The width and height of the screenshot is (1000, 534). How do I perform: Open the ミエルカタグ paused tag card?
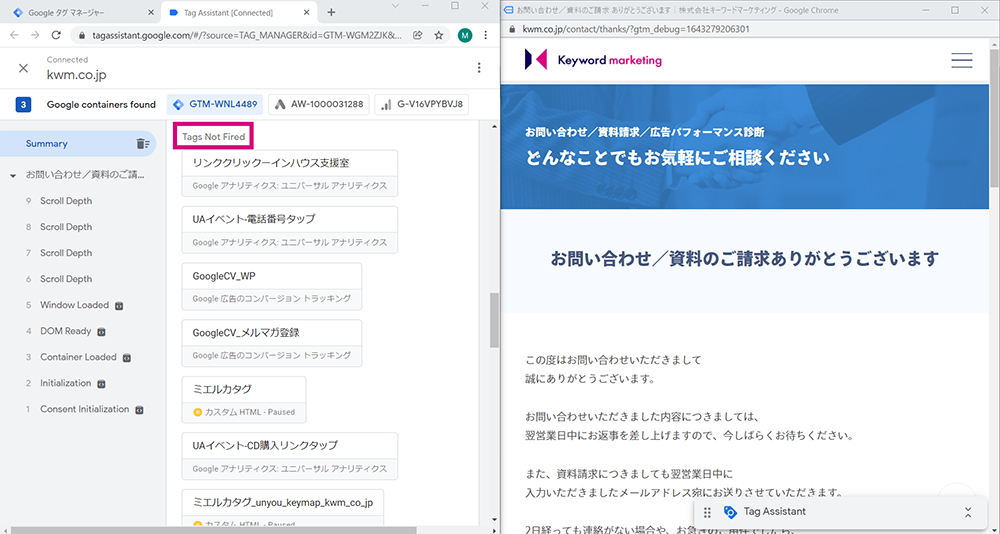coord(244,399)
